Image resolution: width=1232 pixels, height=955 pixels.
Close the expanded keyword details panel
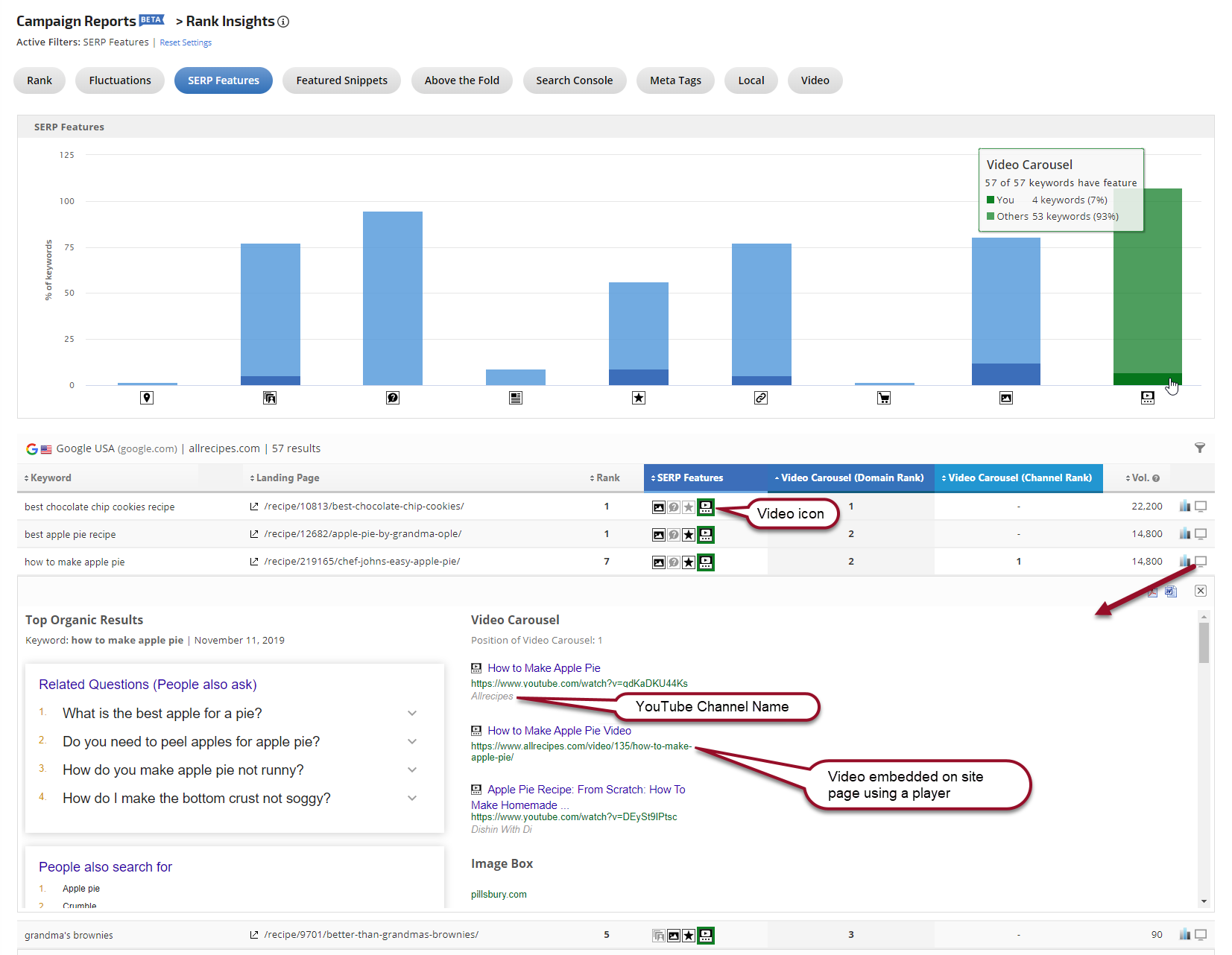click(x=1200, y=591)
